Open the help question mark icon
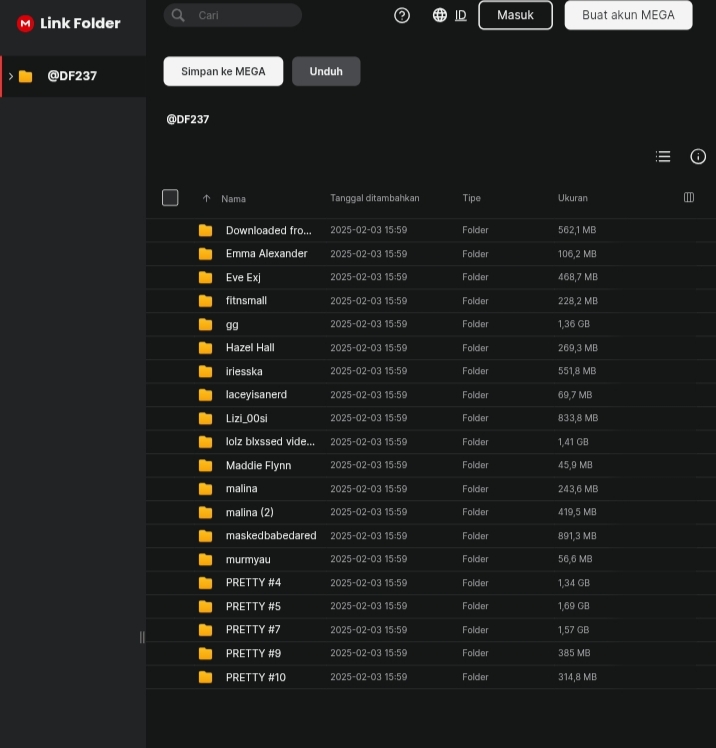The width and height of the screenshot is (716, 748). tap(402, 15)
